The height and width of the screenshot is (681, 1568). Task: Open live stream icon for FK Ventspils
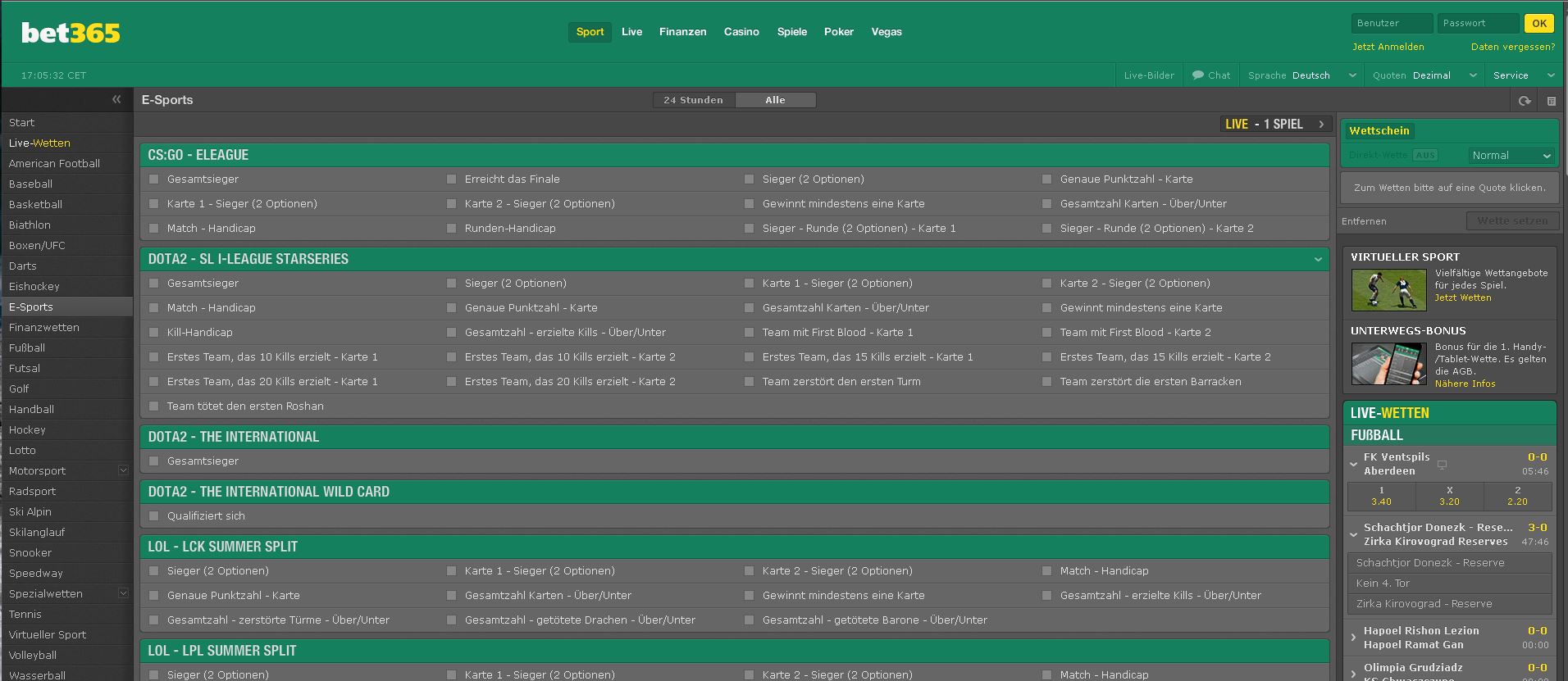click(x=1442, y=464)
